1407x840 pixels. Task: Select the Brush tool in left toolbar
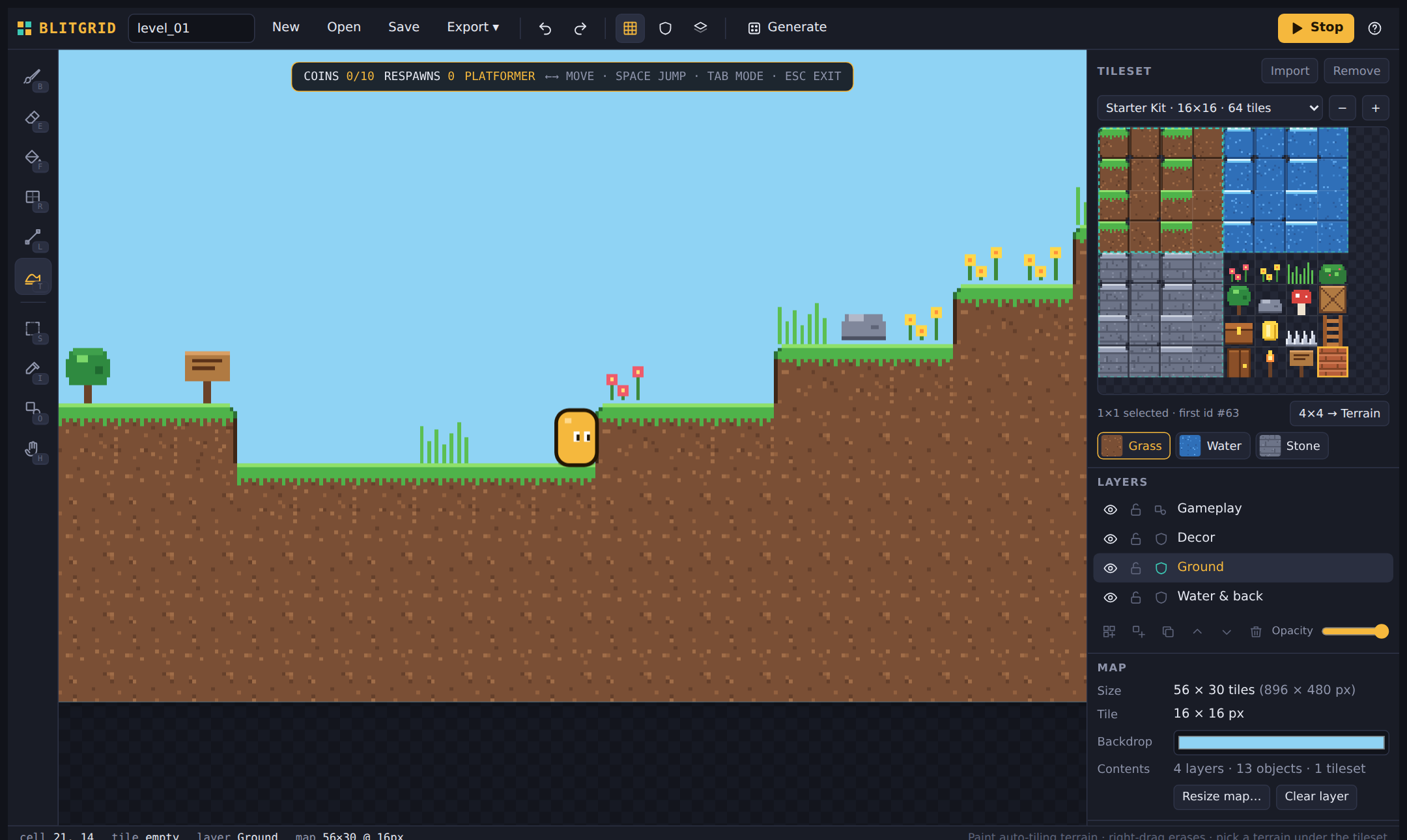click(x=33, y=77)
